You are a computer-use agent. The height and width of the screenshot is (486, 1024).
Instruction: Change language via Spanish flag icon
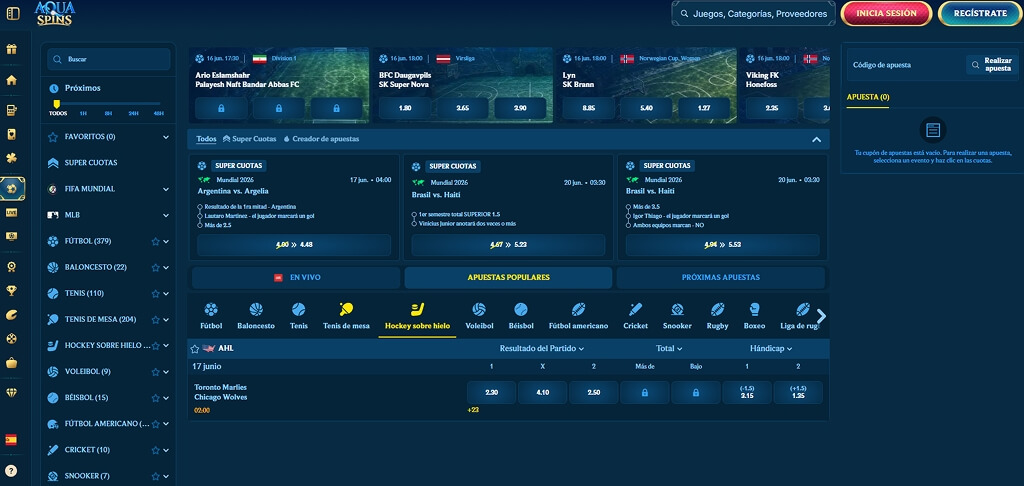click(x=11, y=440)
